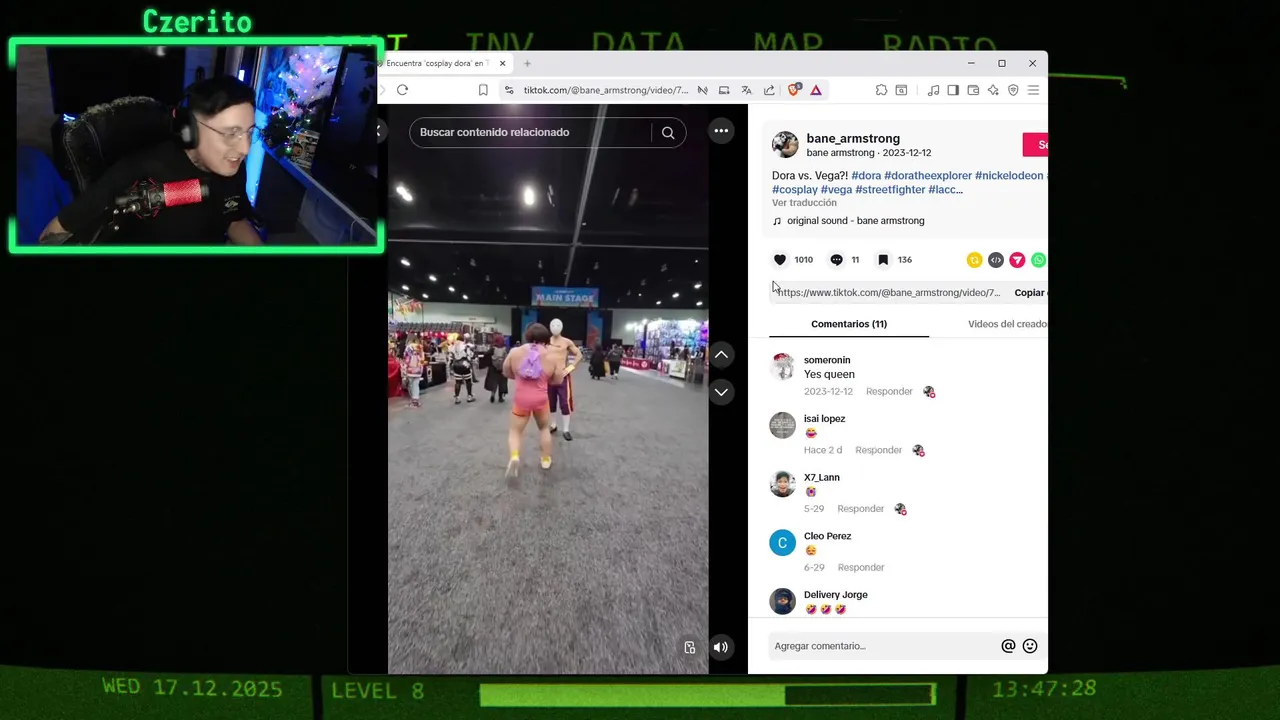Open site settings icon left of the URL
Screen dimensions: 1280x720
pyautogui.click(x=509, y=90)
